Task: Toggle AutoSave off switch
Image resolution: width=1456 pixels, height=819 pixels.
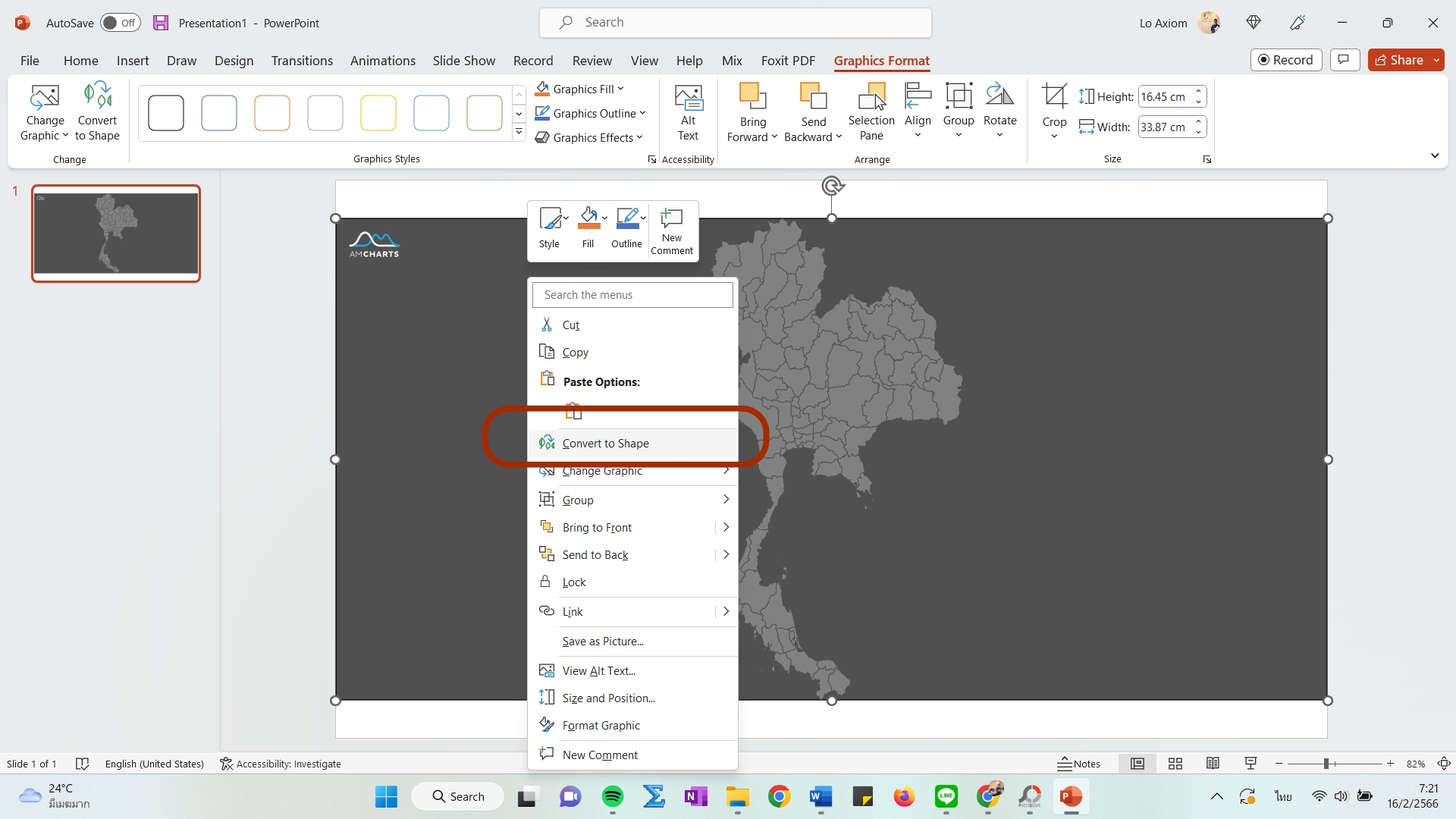Action: click(x=120, y=23)
